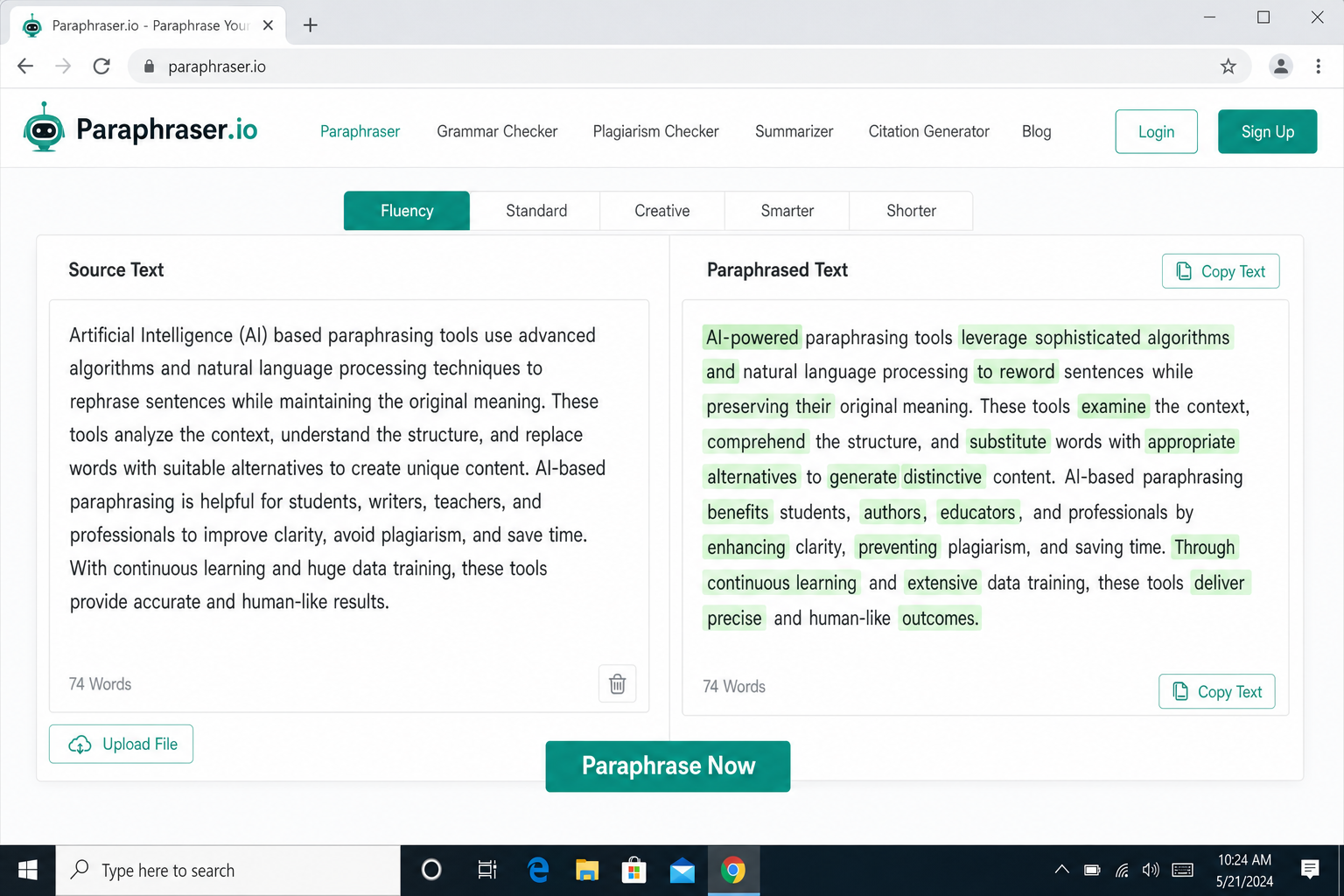The image size is (1344, 896).
Task: Reload the page
Action: click(x=101, y=66)
